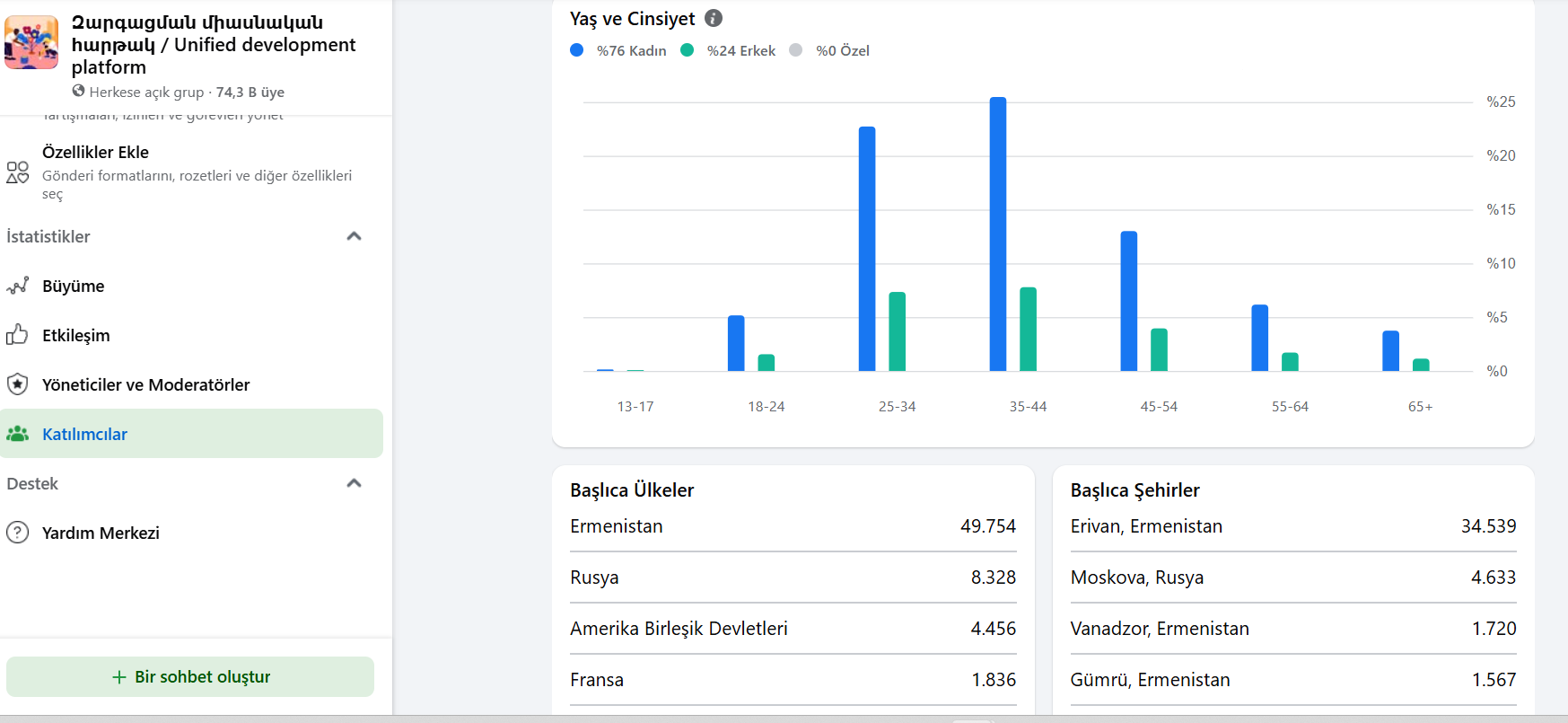The width and height of the screenshot is (1568, 723).
Task: Click the 65+ age axis label
Action: point(1421,407)
